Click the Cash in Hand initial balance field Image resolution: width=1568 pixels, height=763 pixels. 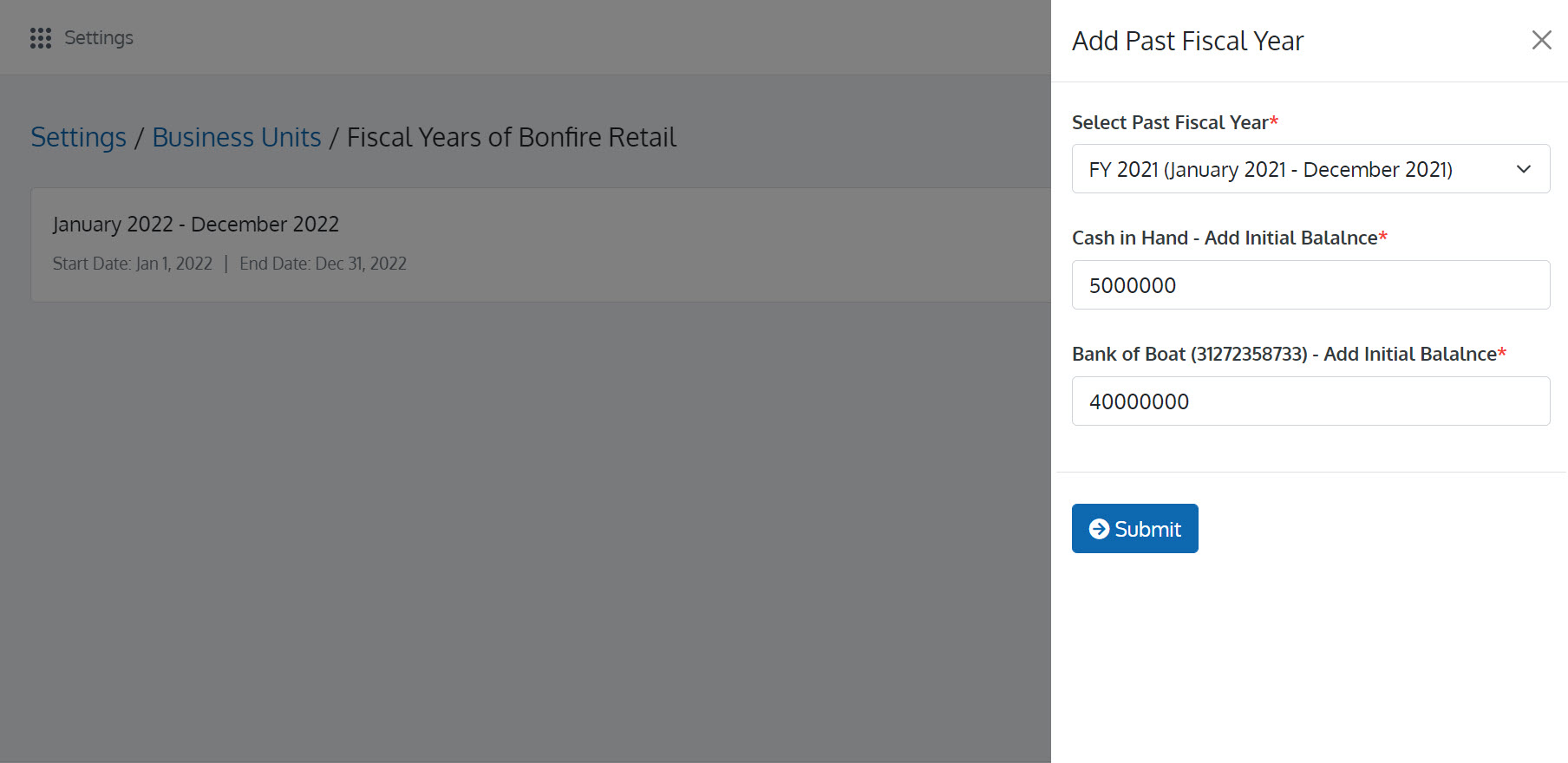tap(1310, 285)
